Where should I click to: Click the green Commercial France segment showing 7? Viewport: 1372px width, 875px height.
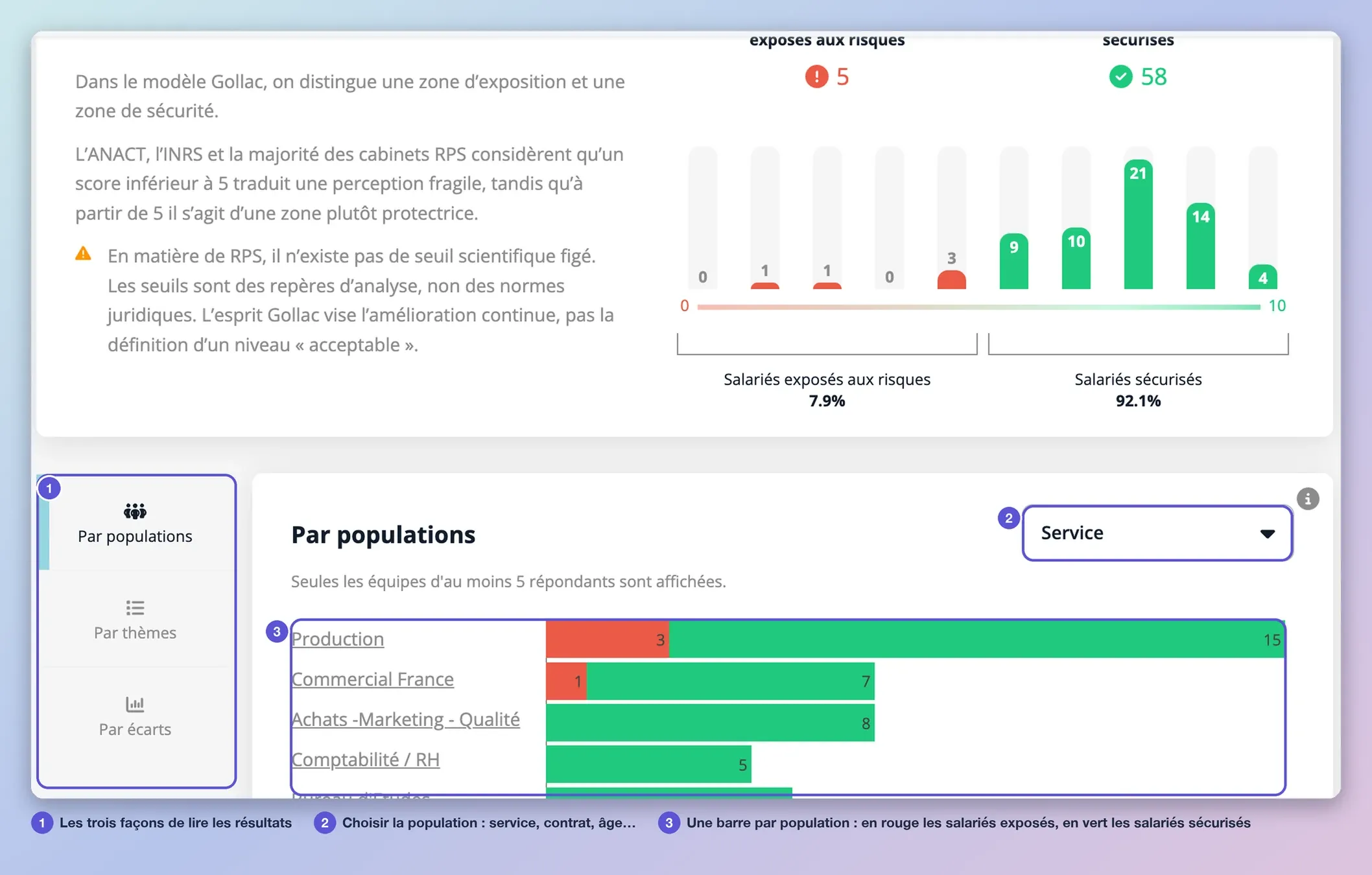pyautogui.click(x=731, y=681)
